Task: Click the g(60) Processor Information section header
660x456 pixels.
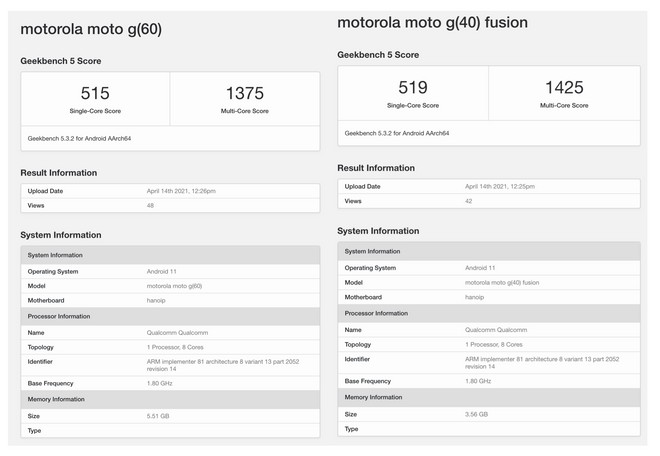Action: pos(170,316)
